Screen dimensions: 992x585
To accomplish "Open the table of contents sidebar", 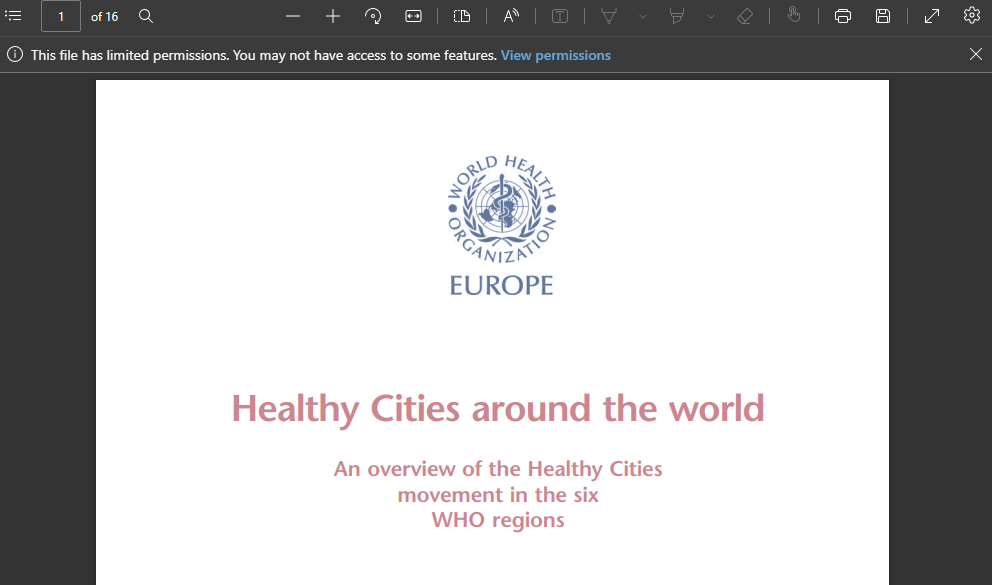I will tap(13, 16).
